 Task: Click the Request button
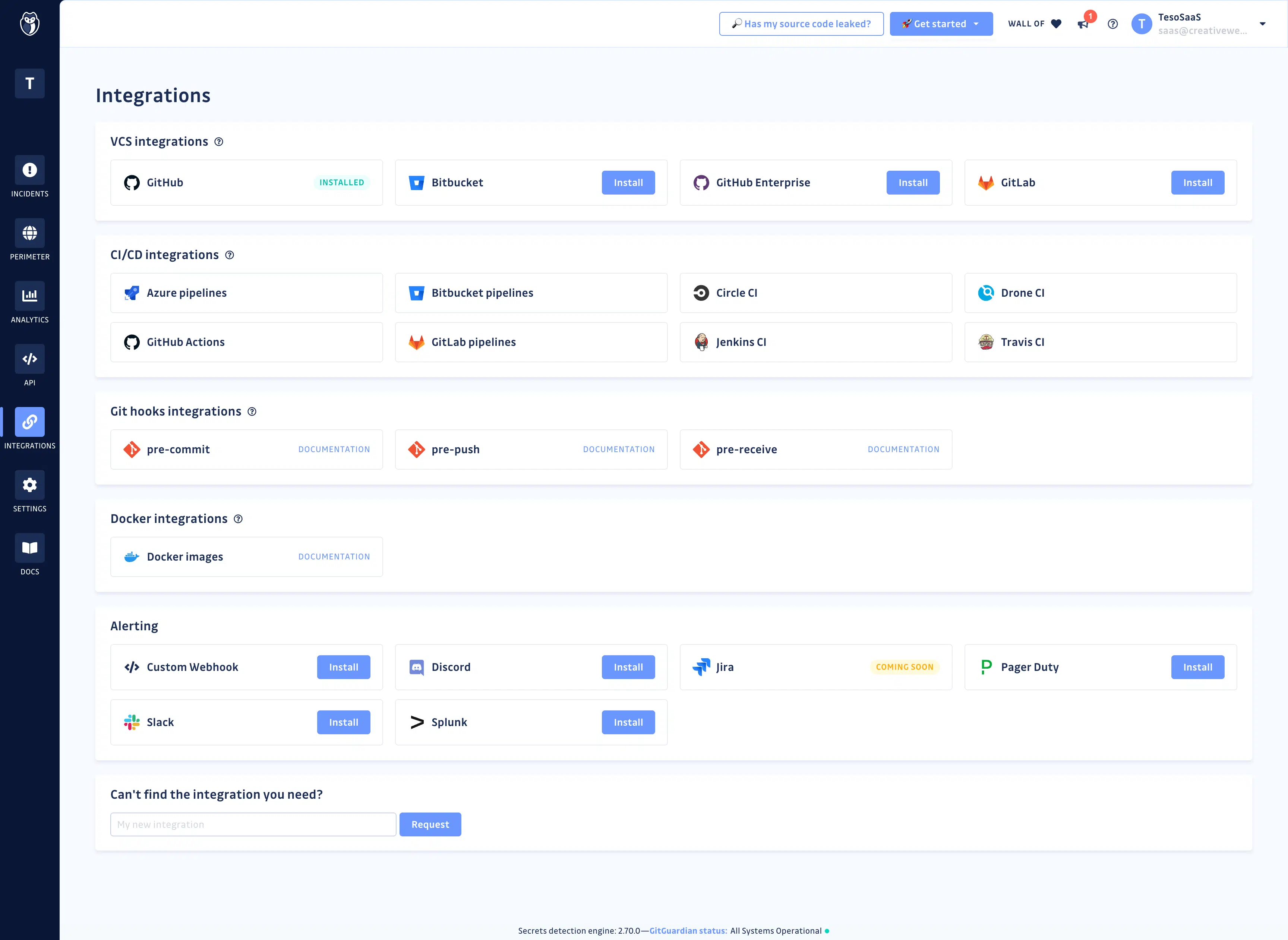(x=430, y=824)
